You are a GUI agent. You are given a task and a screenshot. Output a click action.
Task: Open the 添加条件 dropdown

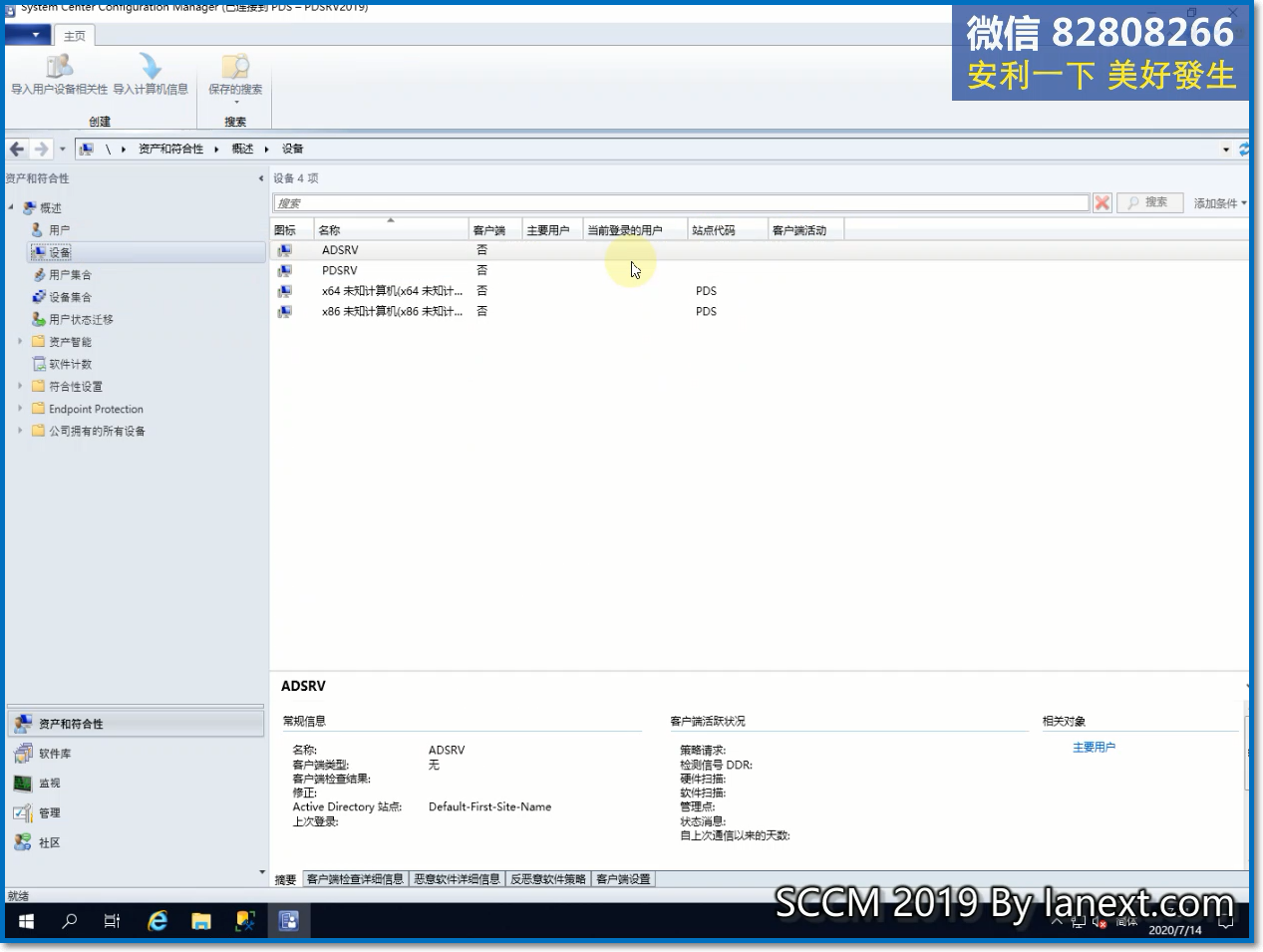tap(1219, 202)
